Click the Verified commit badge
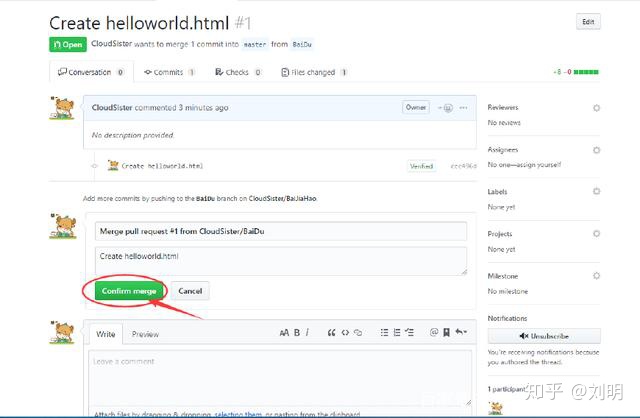Viewport: 640px width, 418px height. (x=421, y=166)
